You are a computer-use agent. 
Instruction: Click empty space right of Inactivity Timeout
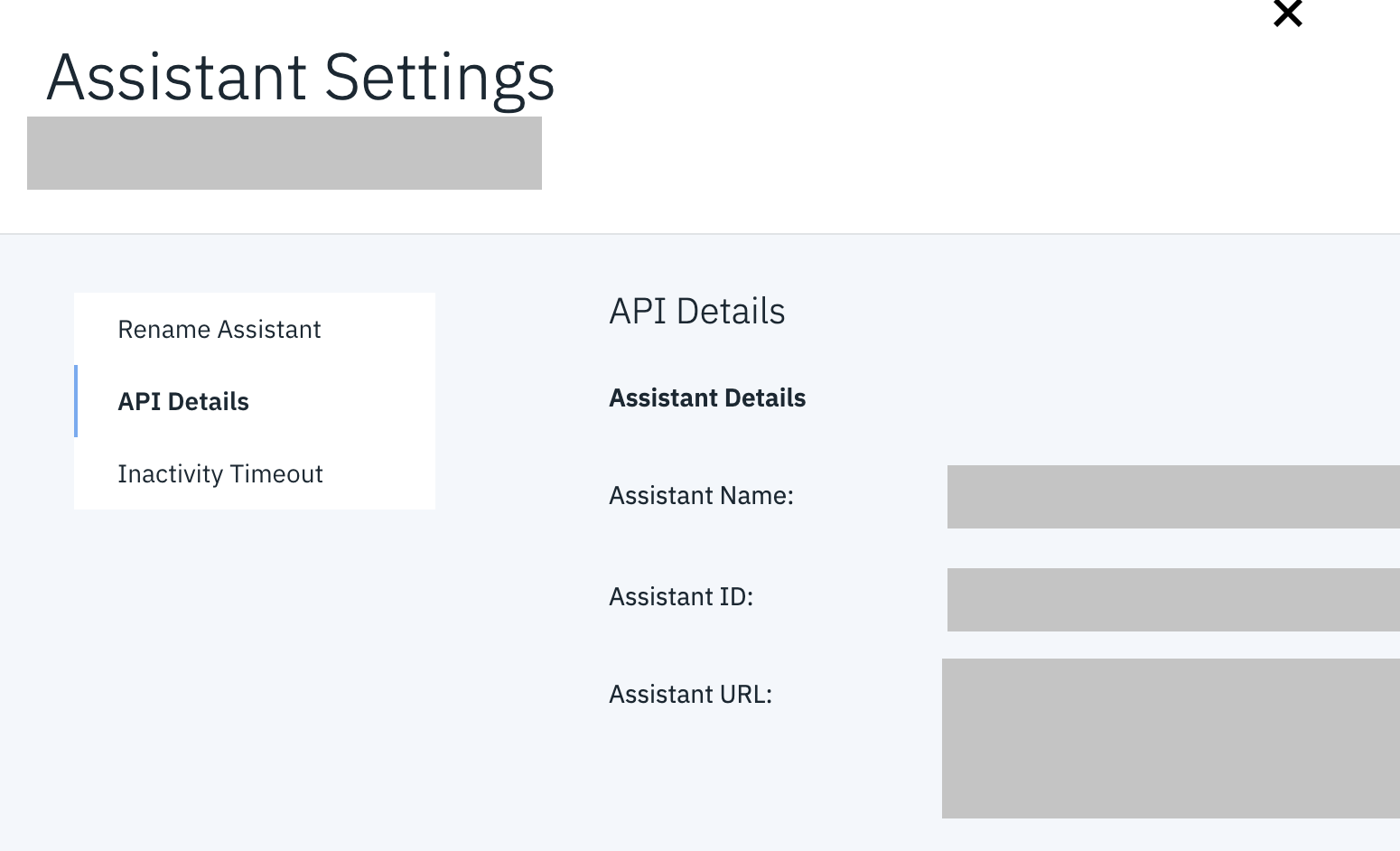tap(384, 474)
